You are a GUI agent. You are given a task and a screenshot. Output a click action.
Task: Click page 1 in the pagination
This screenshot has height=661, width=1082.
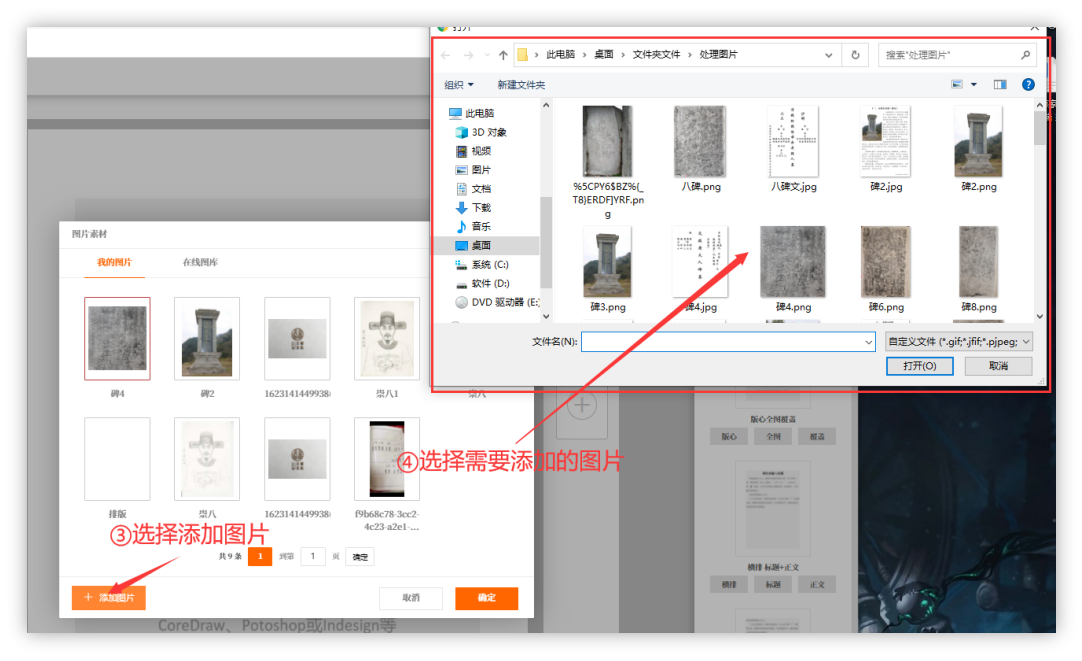click(x=260, y=556)
